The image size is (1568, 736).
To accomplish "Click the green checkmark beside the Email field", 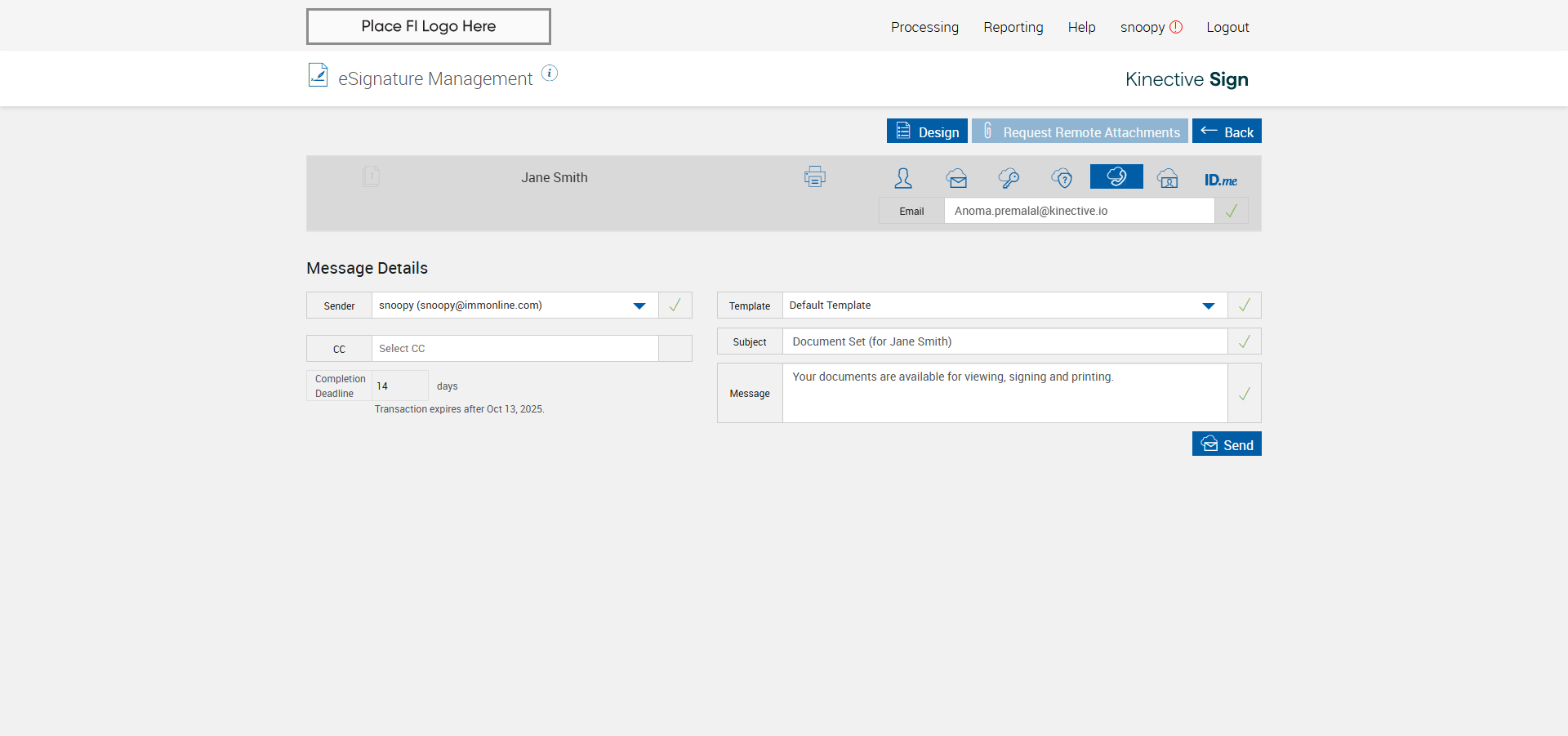I will tap(1232, 211).
